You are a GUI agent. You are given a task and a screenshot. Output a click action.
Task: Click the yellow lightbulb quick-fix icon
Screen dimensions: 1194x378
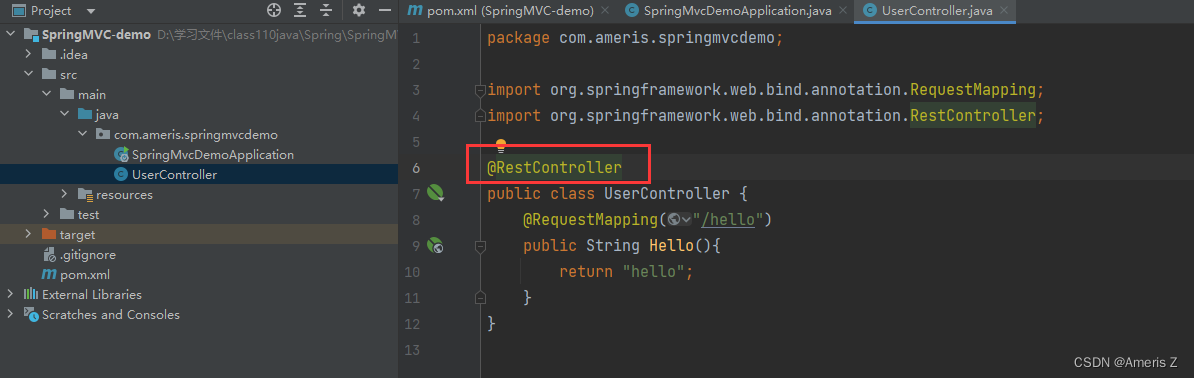(501, 145)
